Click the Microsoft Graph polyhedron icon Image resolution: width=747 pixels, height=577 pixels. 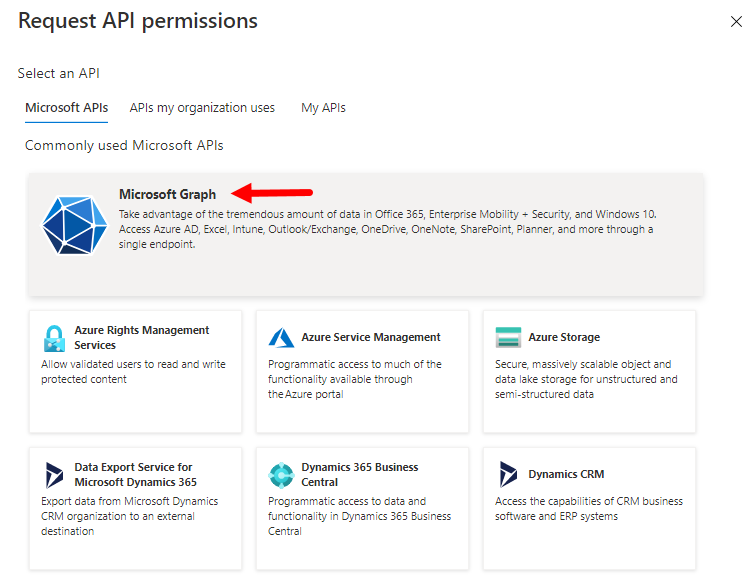74,225
